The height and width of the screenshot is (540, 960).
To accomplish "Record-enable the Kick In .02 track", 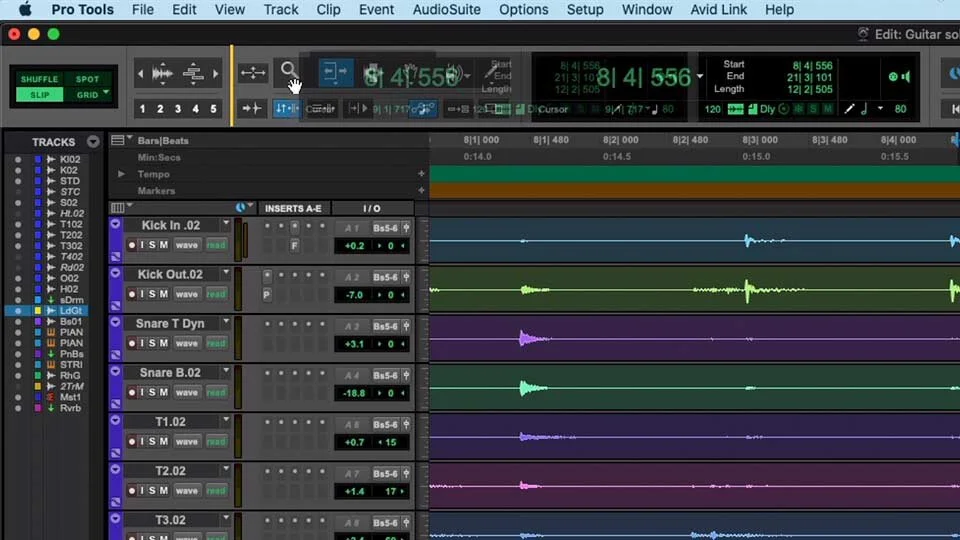I will pyautogui.click(x=132, y=245).
